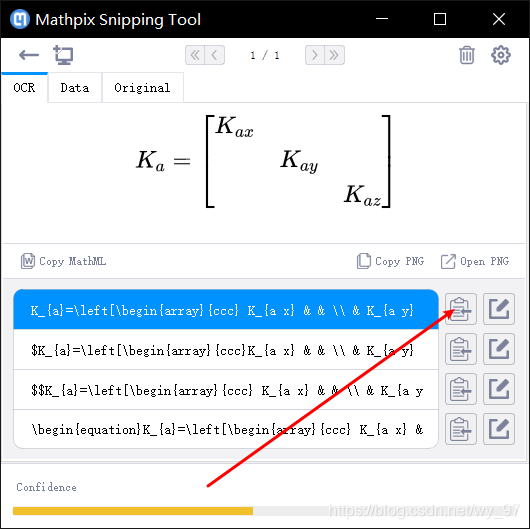Click the Confidence label
Screen dimensions: 530x529
tap(46, 487)
